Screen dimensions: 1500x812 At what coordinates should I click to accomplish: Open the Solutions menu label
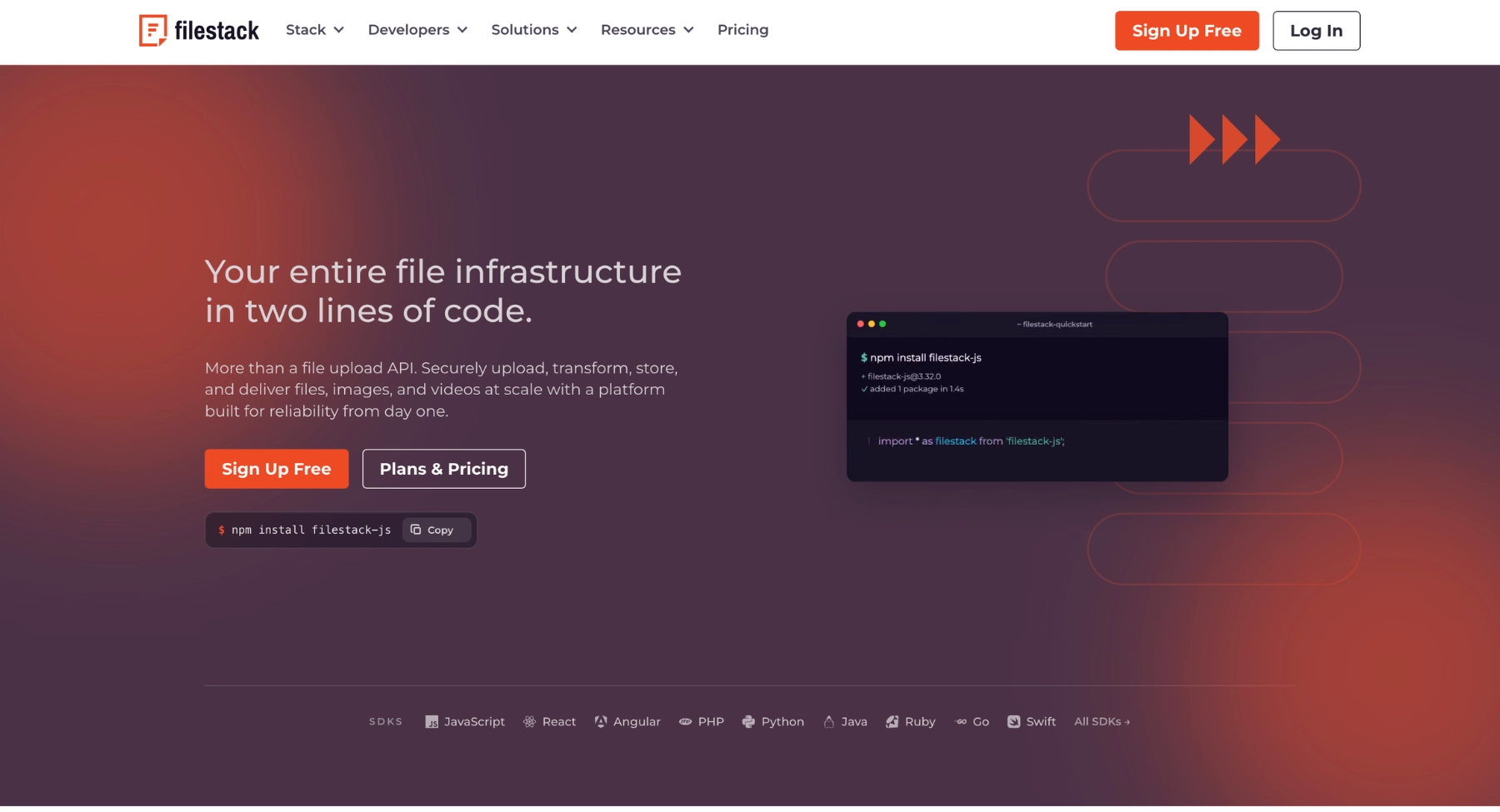pos(525,30)
